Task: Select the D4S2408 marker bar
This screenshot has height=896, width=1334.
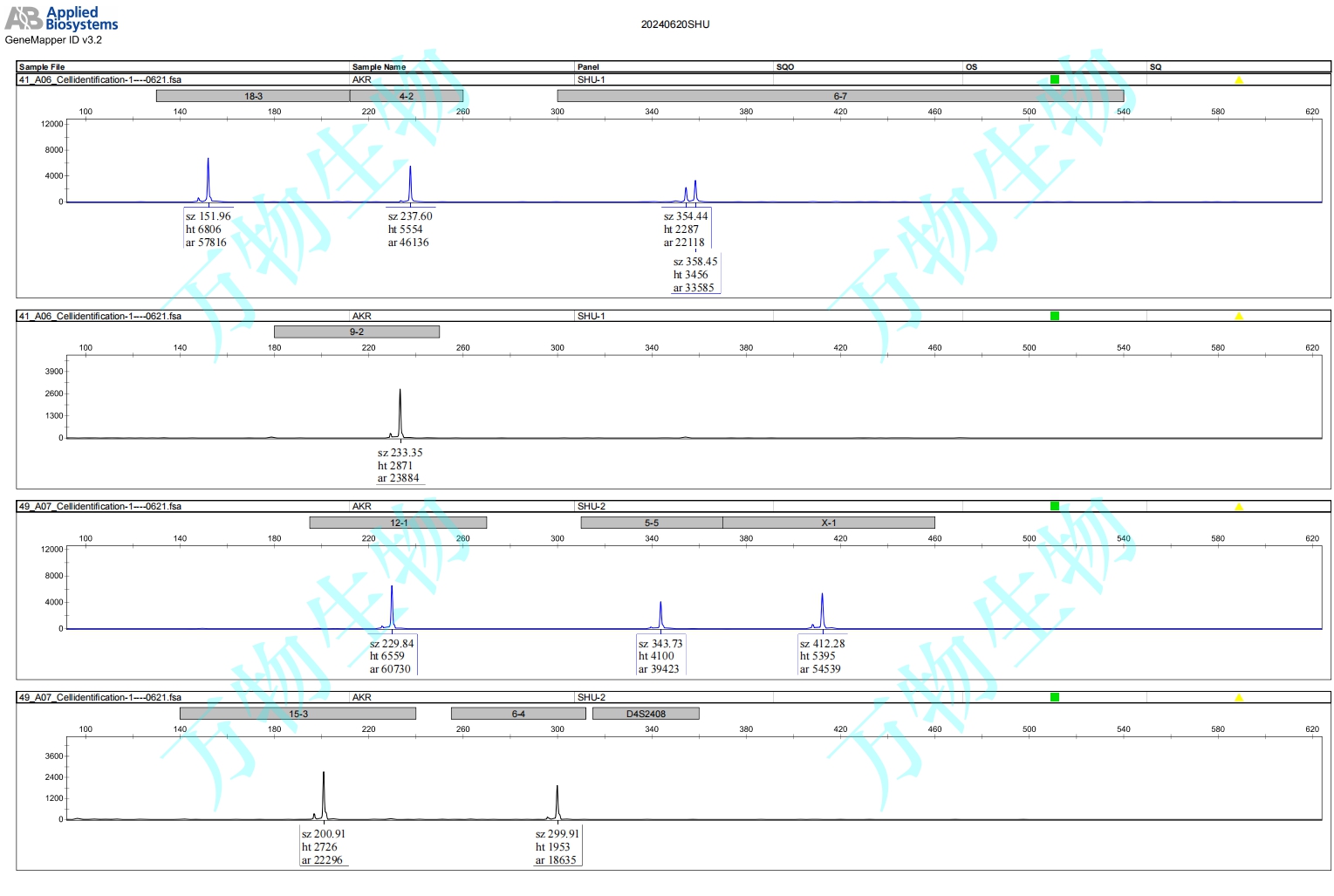Action: [646, 714]
